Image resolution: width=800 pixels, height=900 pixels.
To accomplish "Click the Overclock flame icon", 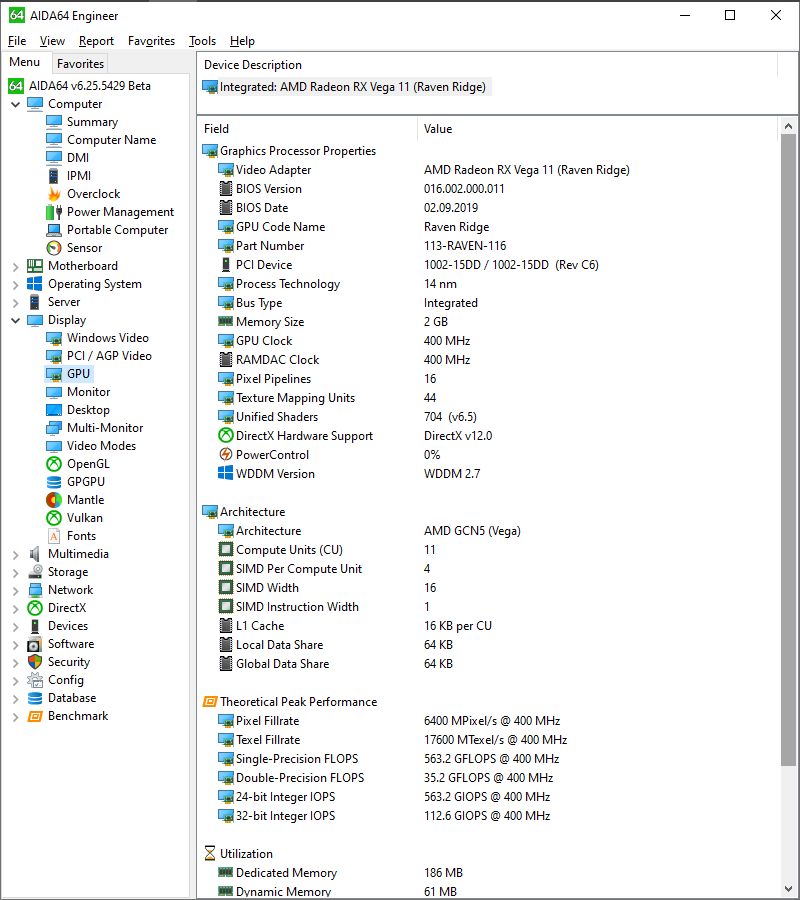I will point(54,194).
